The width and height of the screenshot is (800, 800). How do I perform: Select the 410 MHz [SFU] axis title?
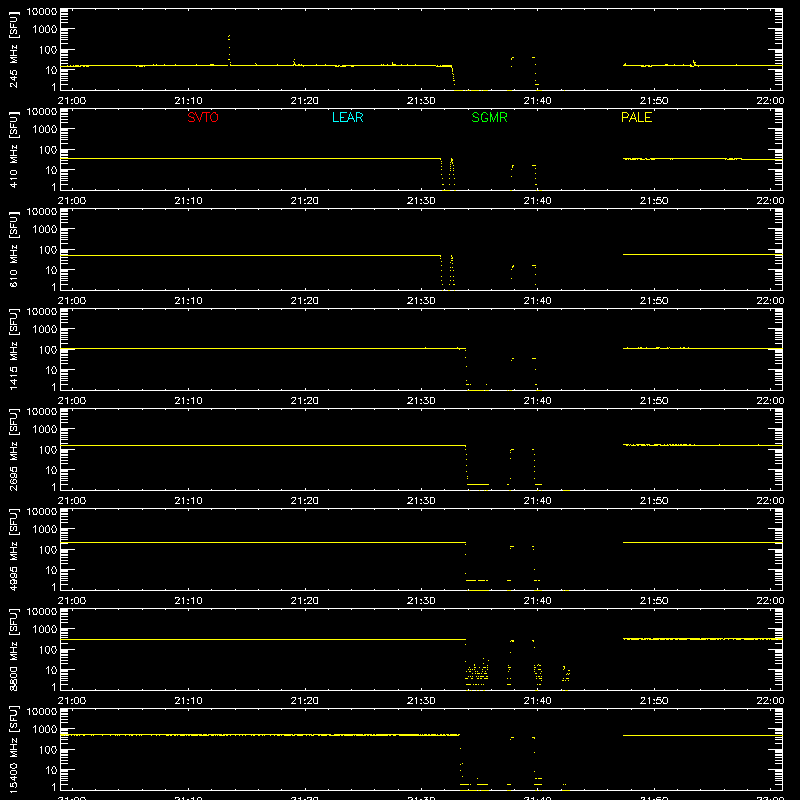pyautogui.click(x=13, y=149)
